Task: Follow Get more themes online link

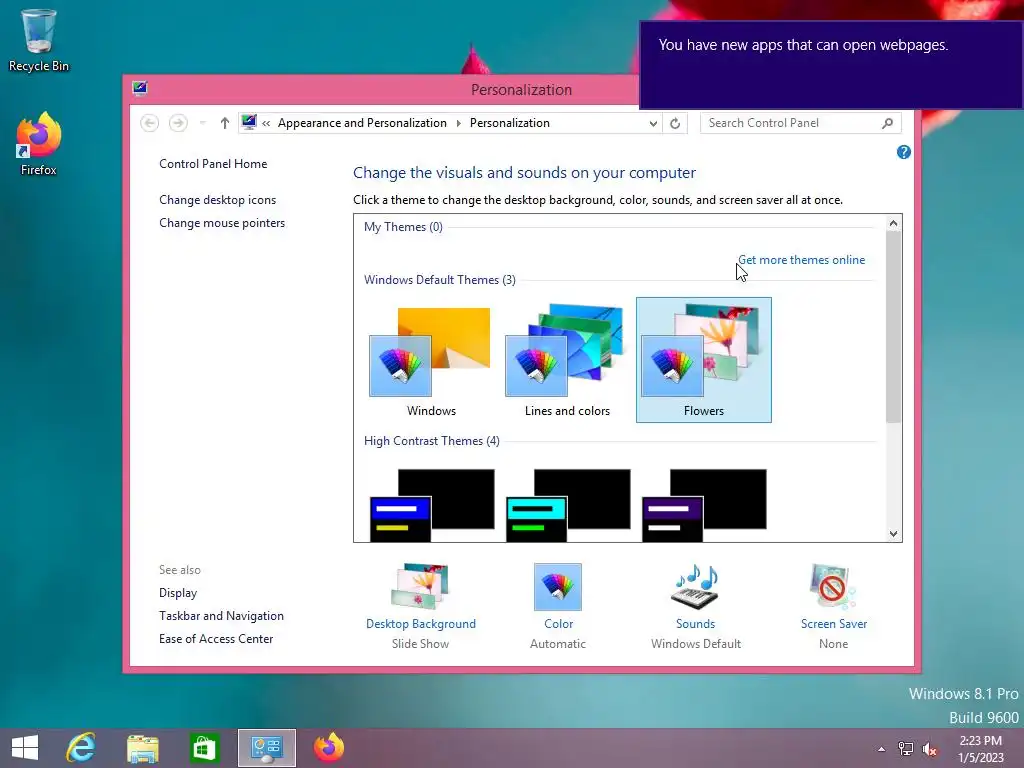Action: tap(801, 260)
